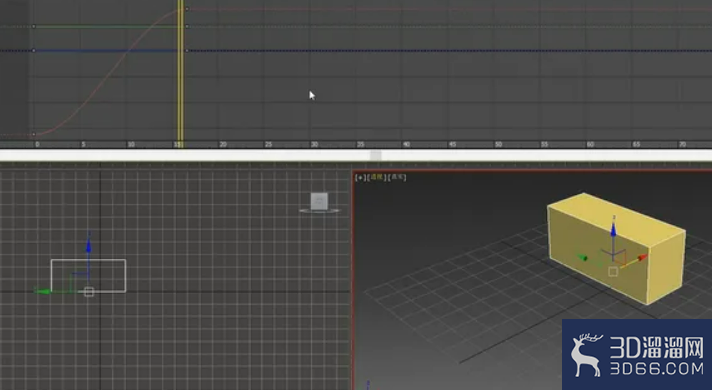Screen dimensions: 712x390
Task: Click the pivot square marker in wireframe viewport
Action: click(x=89, y=292)
